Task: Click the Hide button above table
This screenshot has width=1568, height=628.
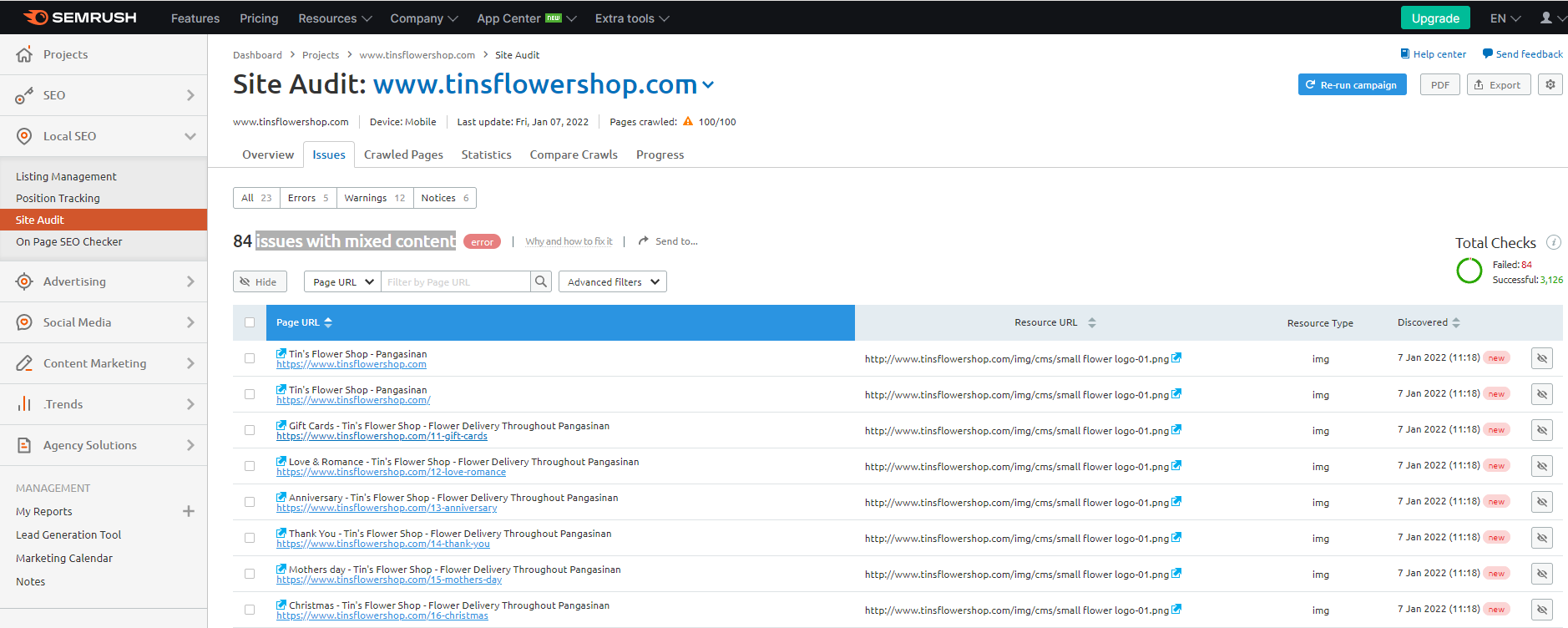Action: click(x=260, y=281)
